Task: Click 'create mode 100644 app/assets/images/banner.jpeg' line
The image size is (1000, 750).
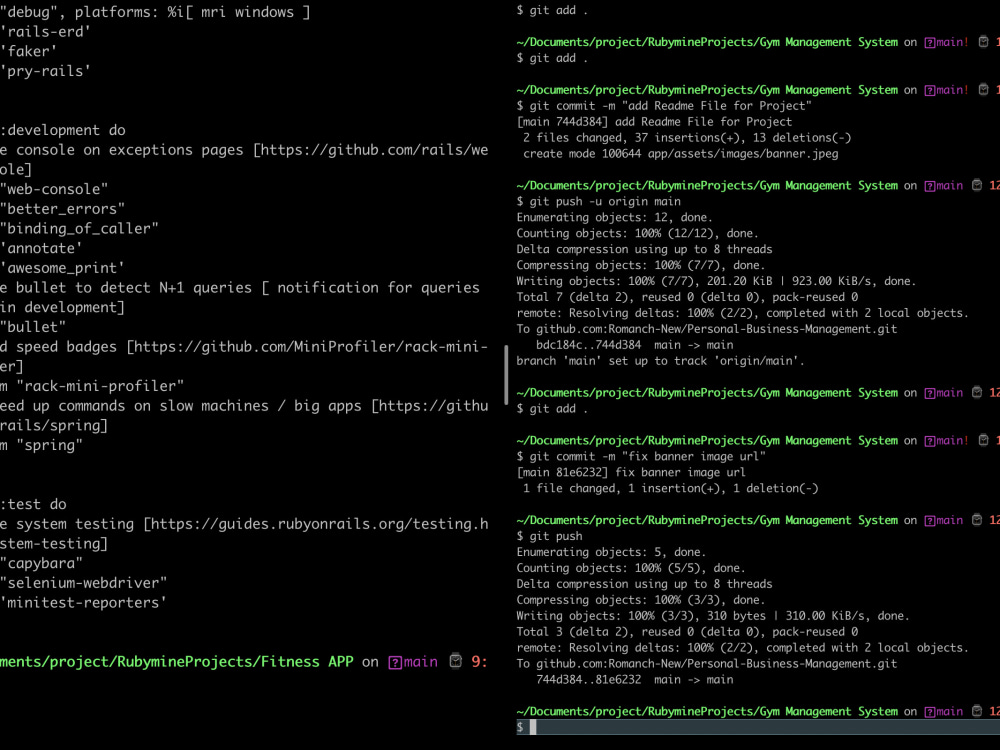Action: point(680,154)
